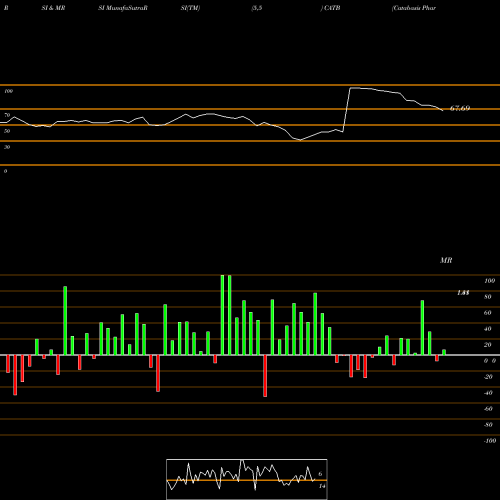The height and width of the screenshot is (500, 500).
Task: Click the 20 label on MR axis
Action: [488, 345]
